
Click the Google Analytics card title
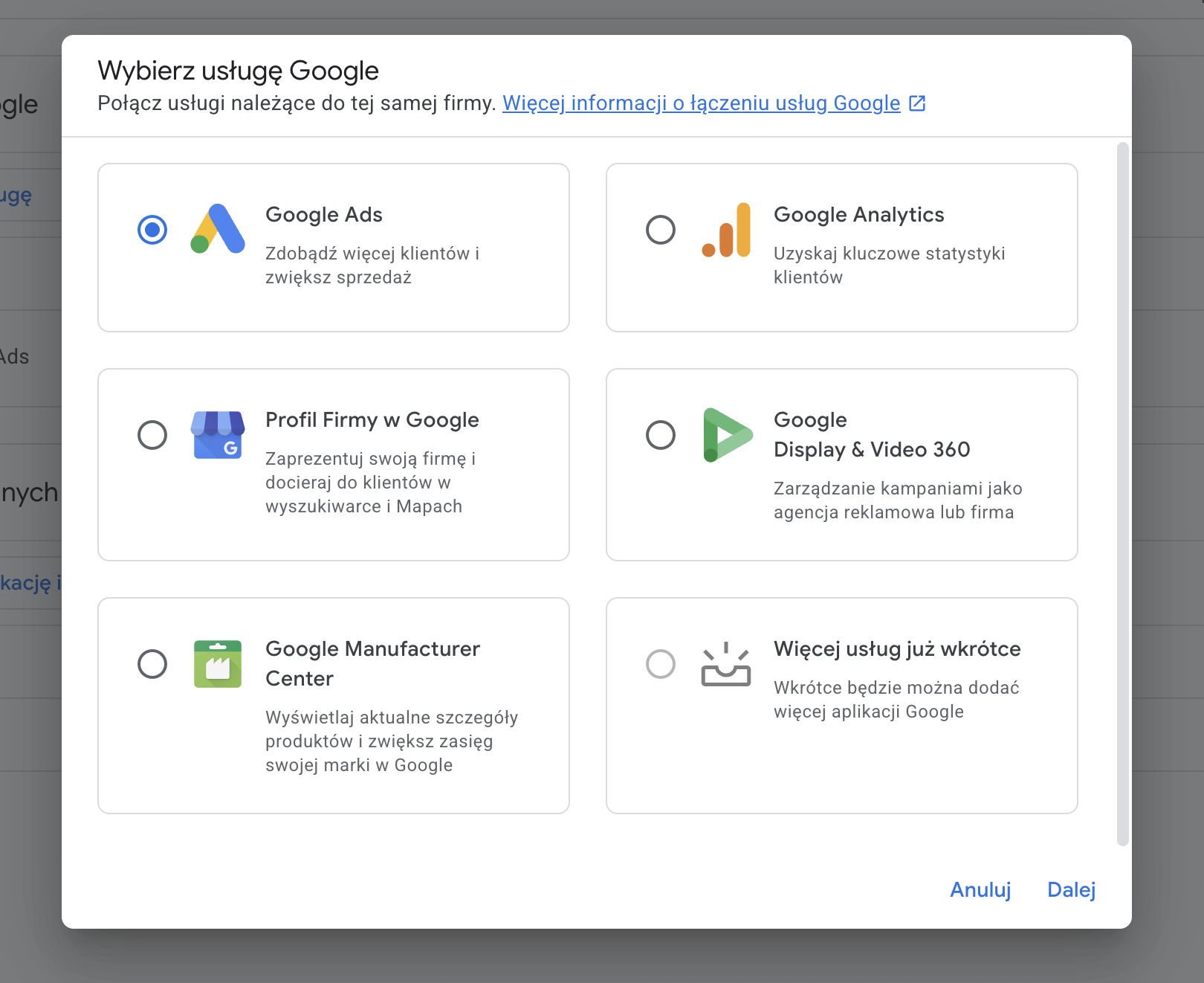pos(858,215)
